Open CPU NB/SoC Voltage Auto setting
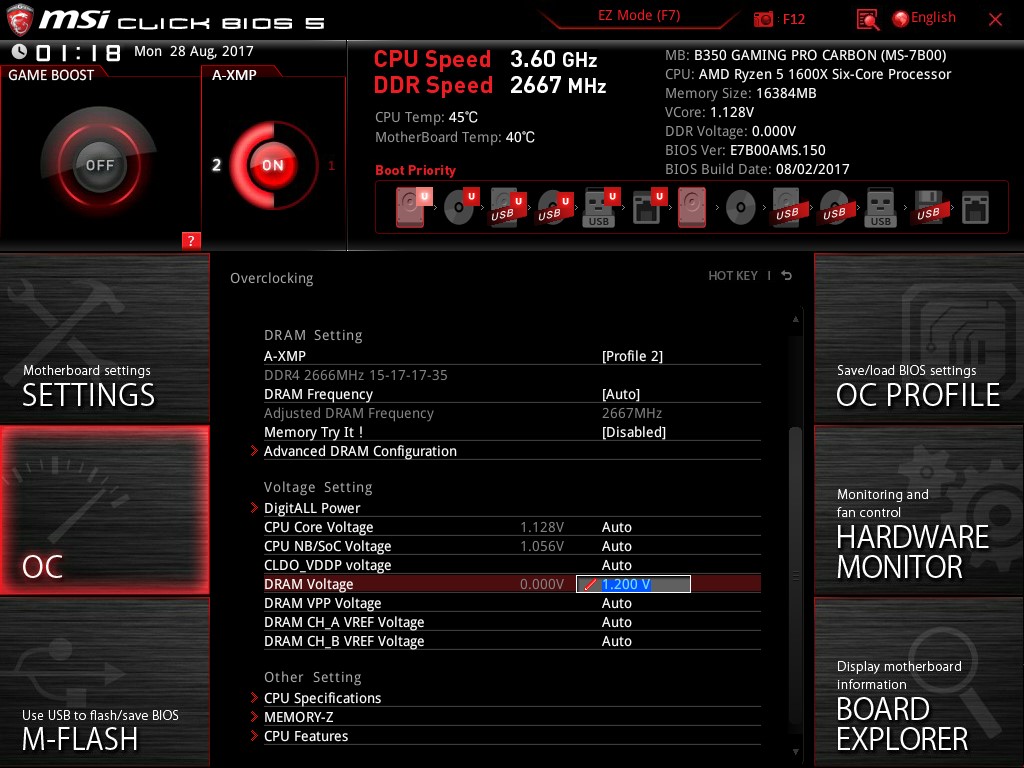The height and width of the screenshot is (768, 1024). pyautogui.click(x=616, y=546)
